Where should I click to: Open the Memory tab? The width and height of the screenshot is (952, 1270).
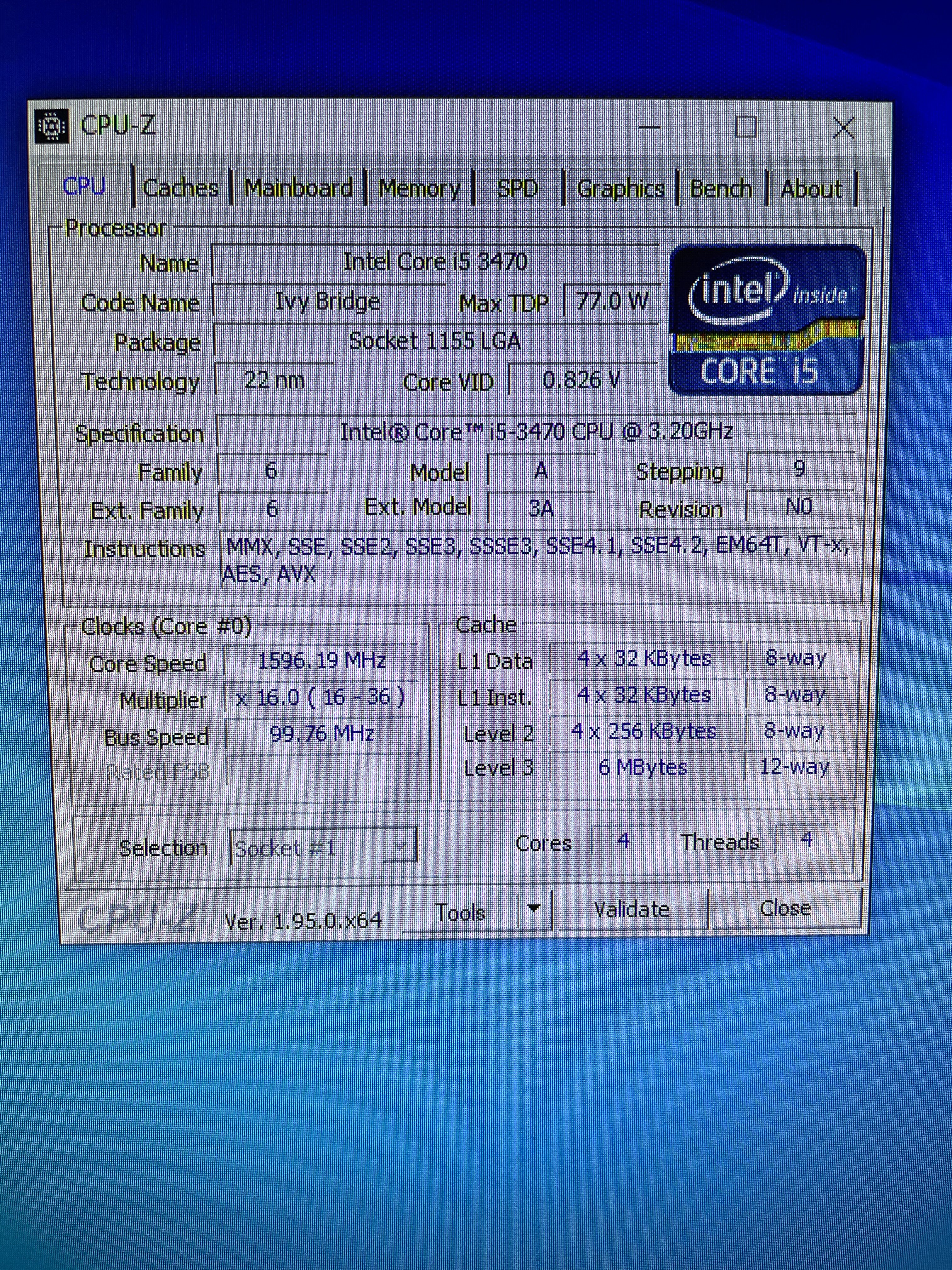(x=419, y=188)
